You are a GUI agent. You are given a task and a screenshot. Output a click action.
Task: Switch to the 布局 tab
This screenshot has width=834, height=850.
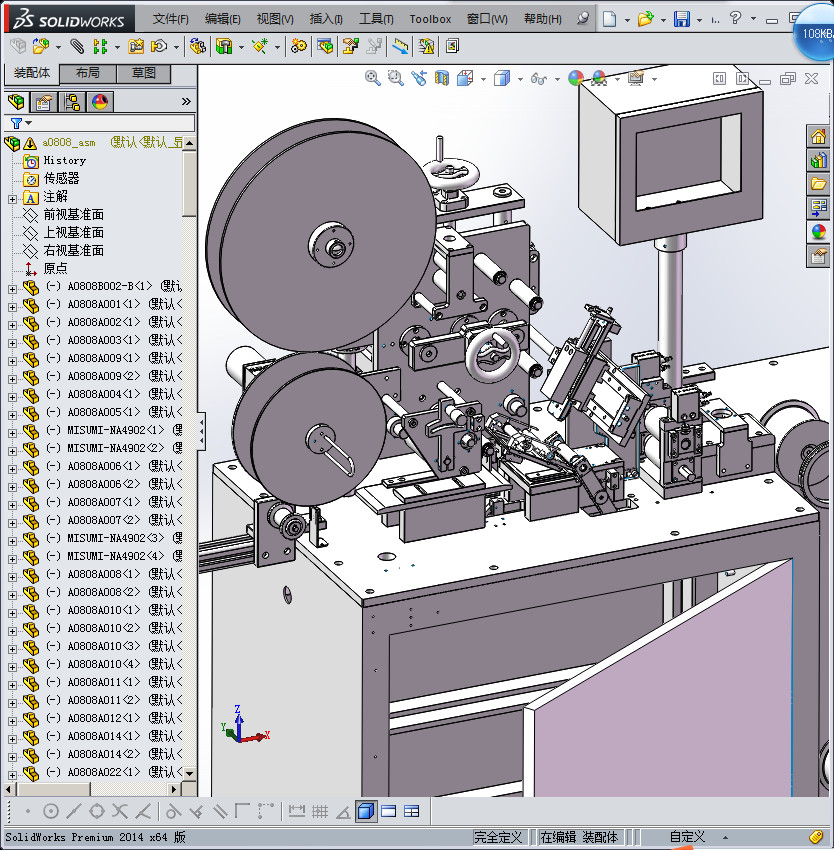87,74
